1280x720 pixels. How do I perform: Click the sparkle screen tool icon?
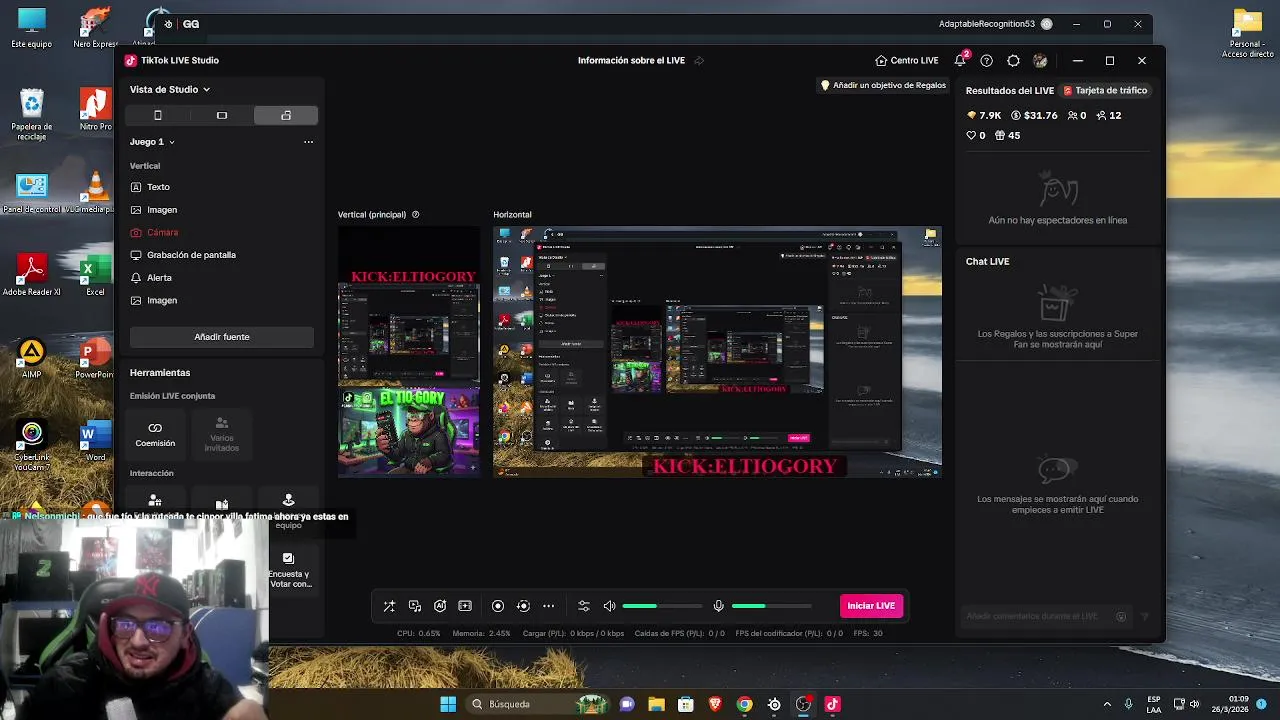coord(465,606)
